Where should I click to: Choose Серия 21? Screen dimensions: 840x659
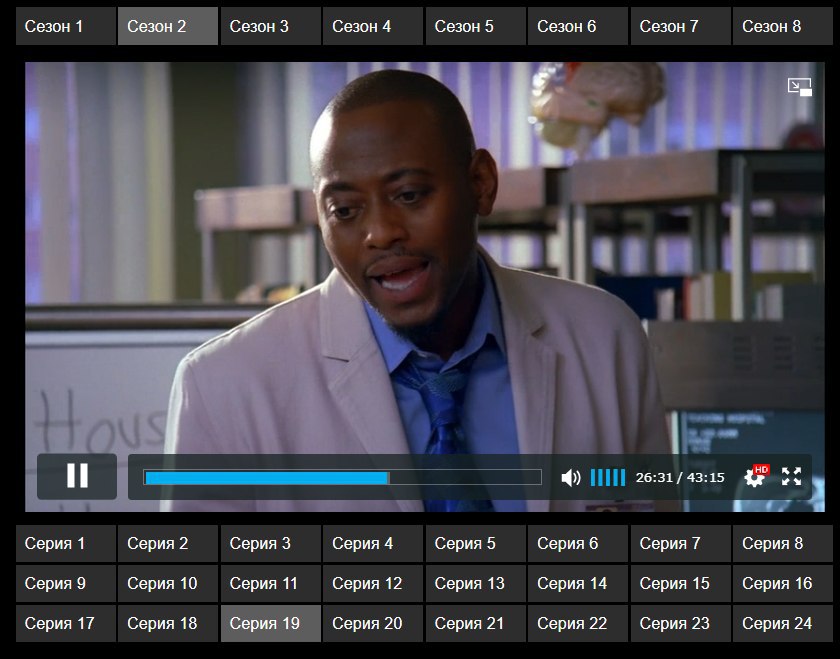(476, 624)
